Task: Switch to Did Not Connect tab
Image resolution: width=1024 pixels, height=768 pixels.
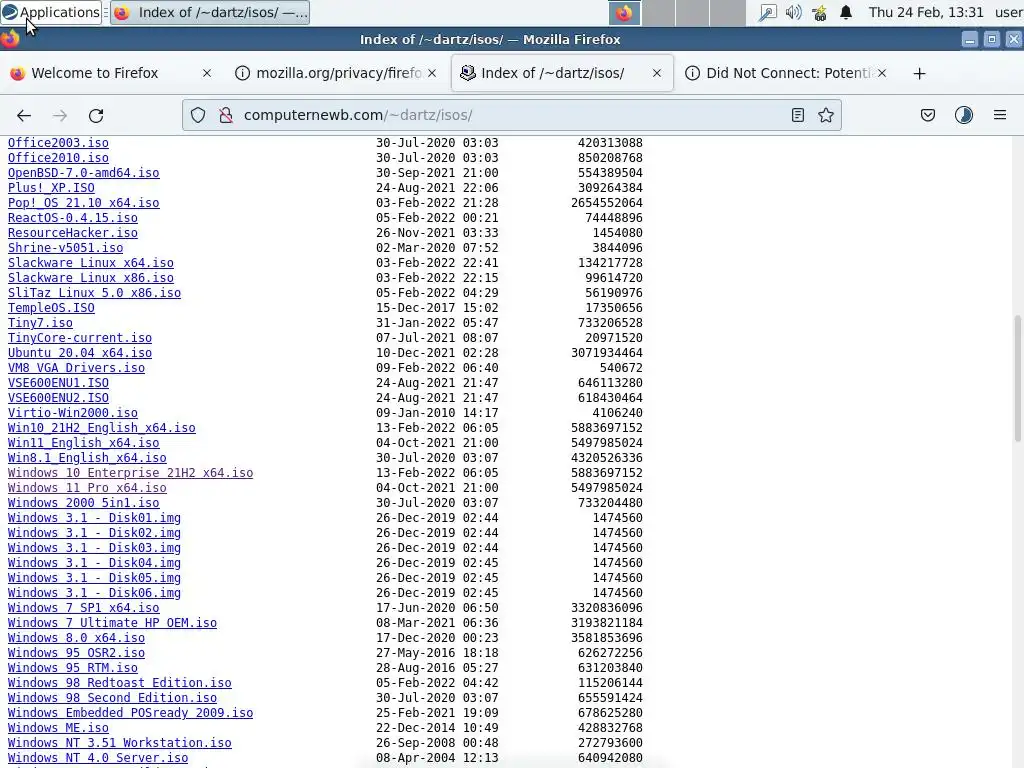Action: [x=788, y=73]
